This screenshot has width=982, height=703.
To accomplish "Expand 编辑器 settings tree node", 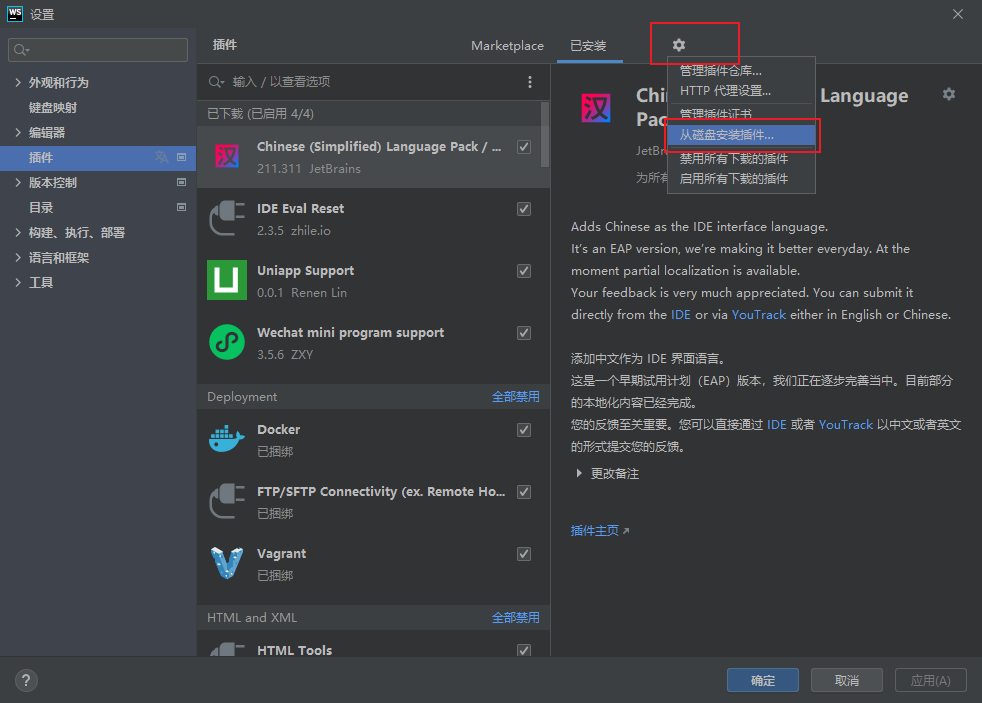I will [18, 132].
